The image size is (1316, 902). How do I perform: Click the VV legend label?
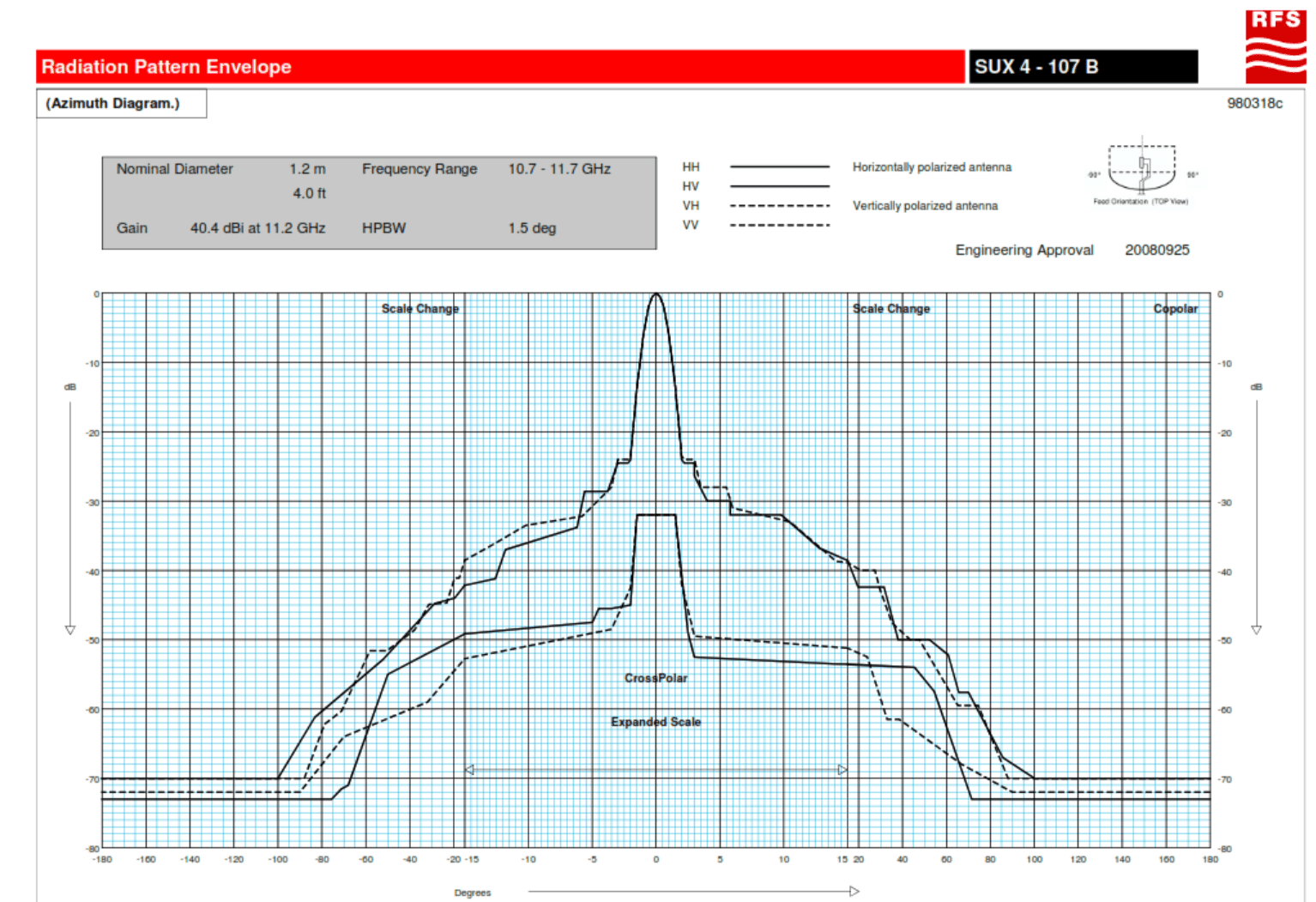coord(691,225)
